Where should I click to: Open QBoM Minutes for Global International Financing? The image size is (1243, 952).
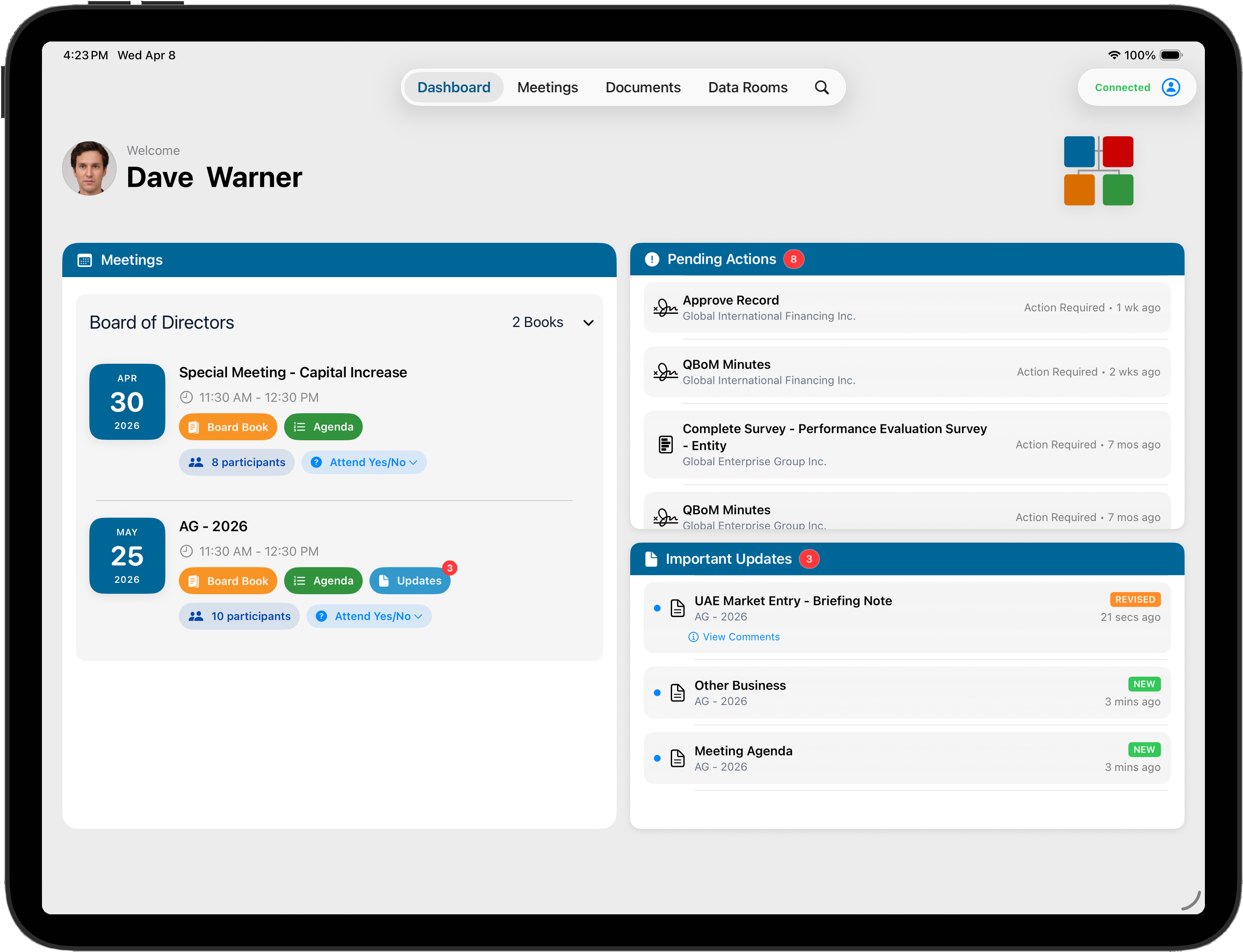pos(906,372)
